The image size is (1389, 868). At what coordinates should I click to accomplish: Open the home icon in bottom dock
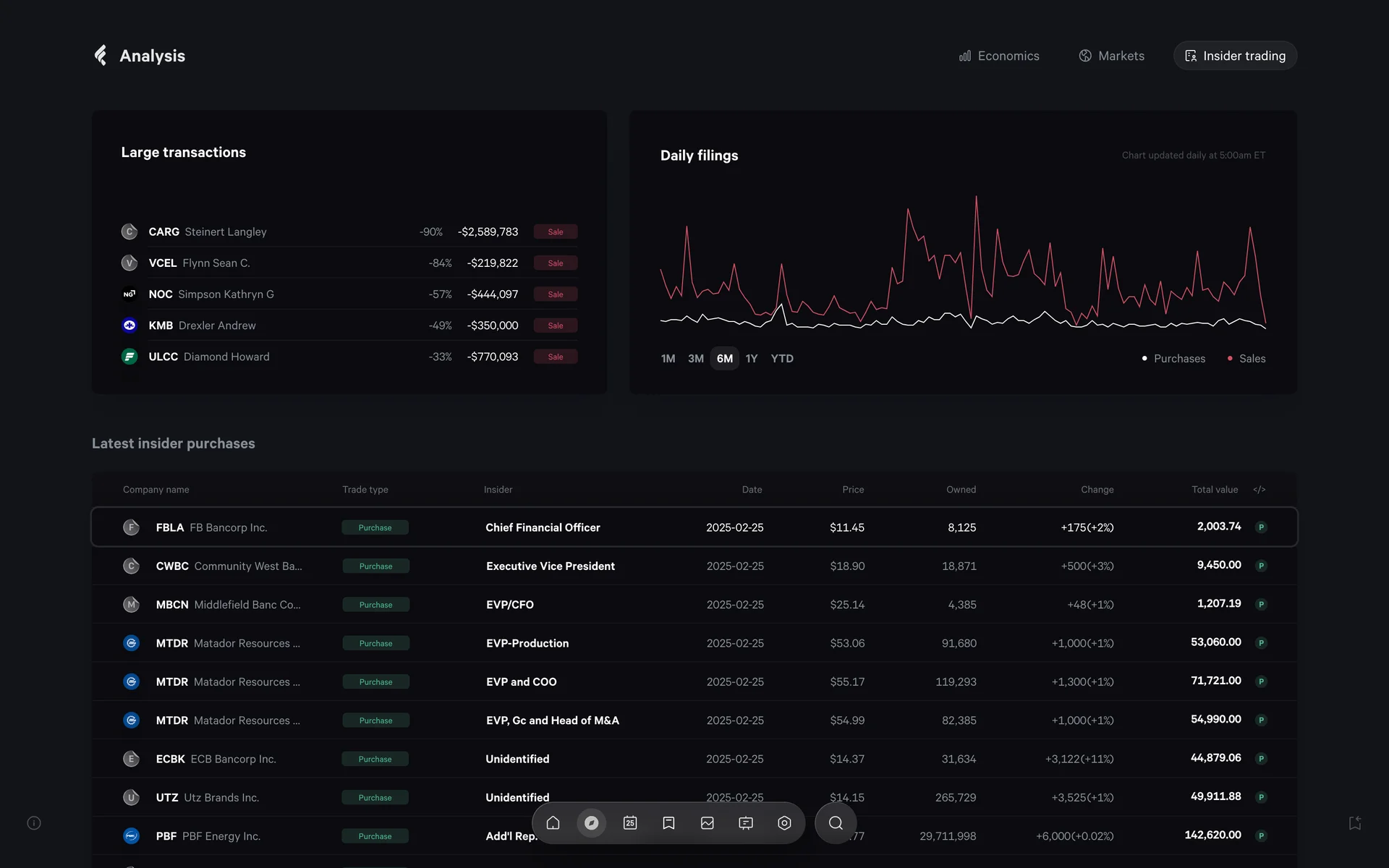553,823
